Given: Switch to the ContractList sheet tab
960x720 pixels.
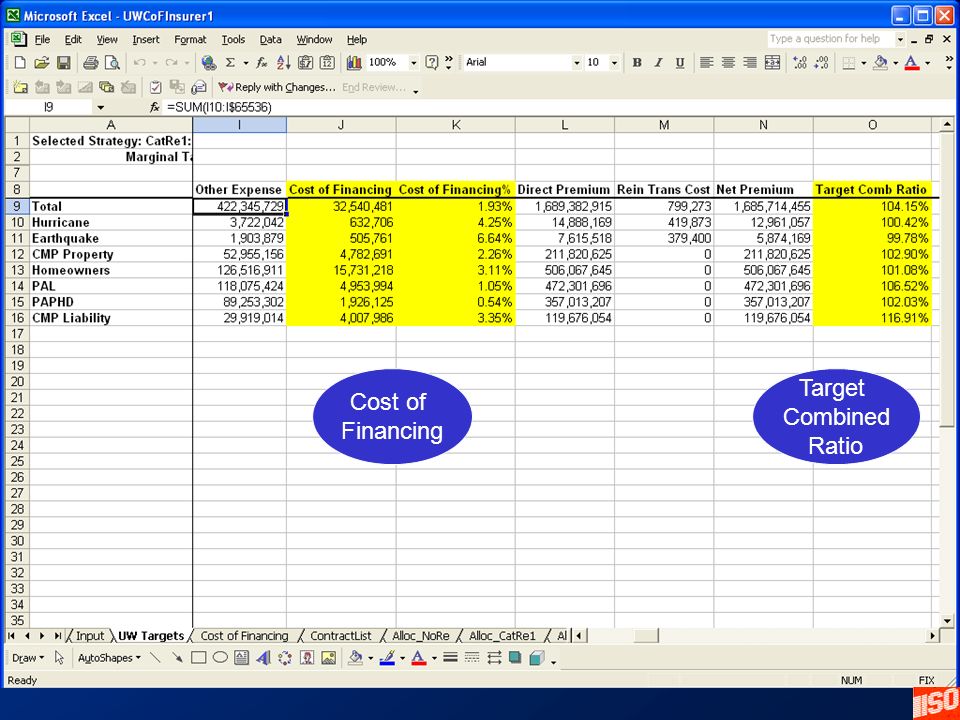Looking at the screenshot, I should [340, 636].
